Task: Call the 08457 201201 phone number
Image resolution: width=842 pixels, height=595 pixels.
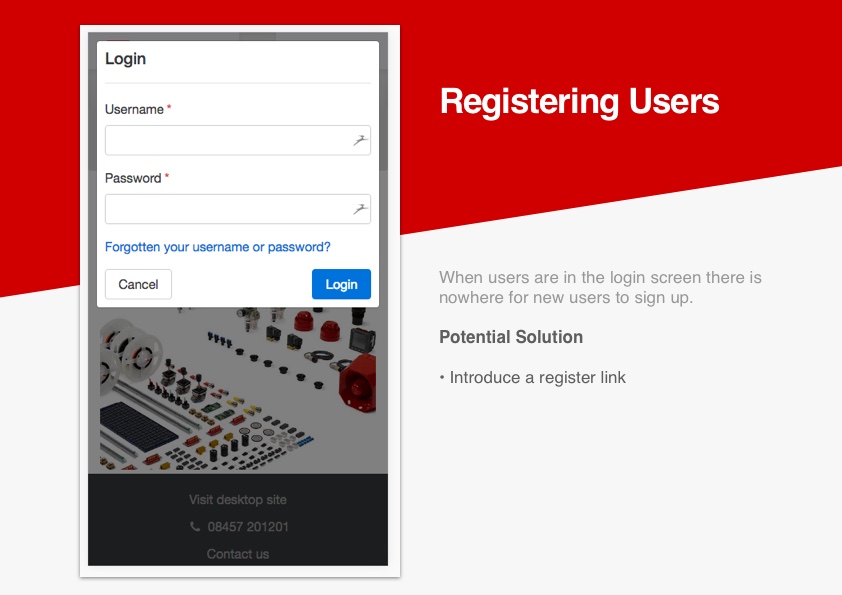Action: [x=248, y=527]
